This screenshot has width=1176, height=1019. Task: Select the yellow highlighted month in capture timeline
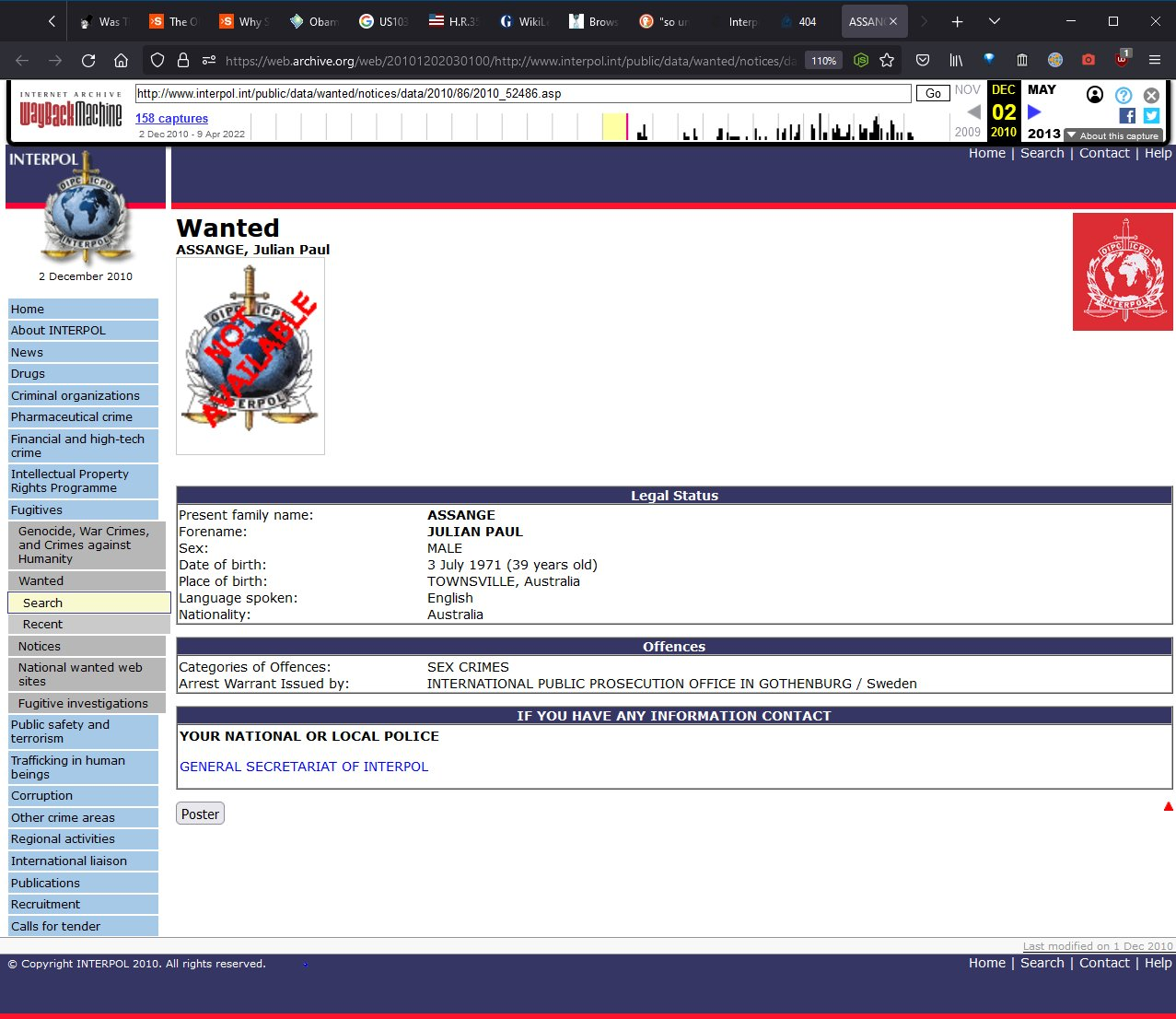coord(614,126)
